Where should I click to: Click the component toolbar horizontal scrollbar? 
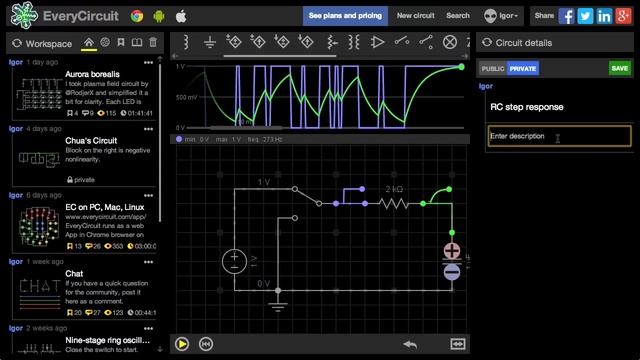coord(280,56)
